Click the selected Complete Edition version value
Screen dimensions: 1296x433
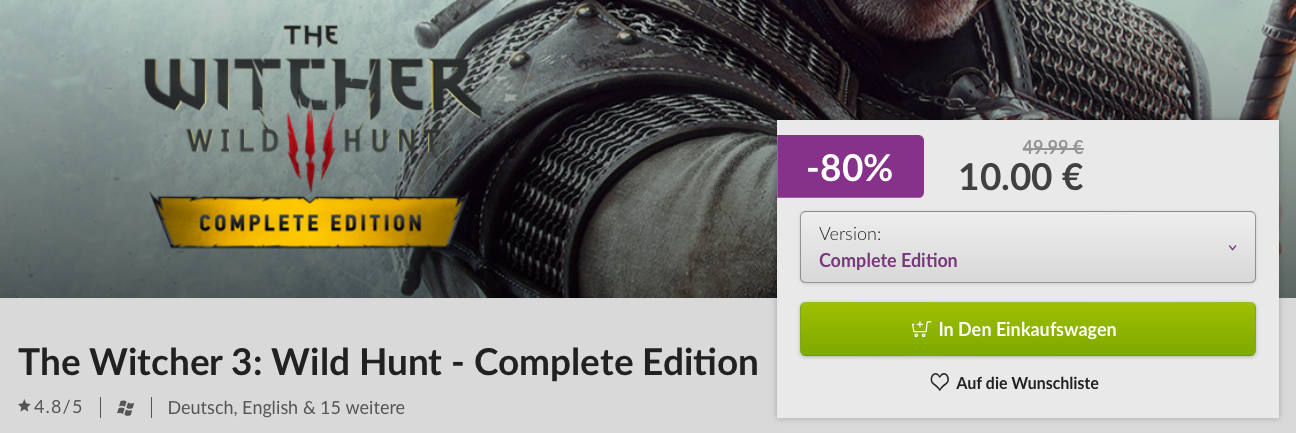click(888, 261)
